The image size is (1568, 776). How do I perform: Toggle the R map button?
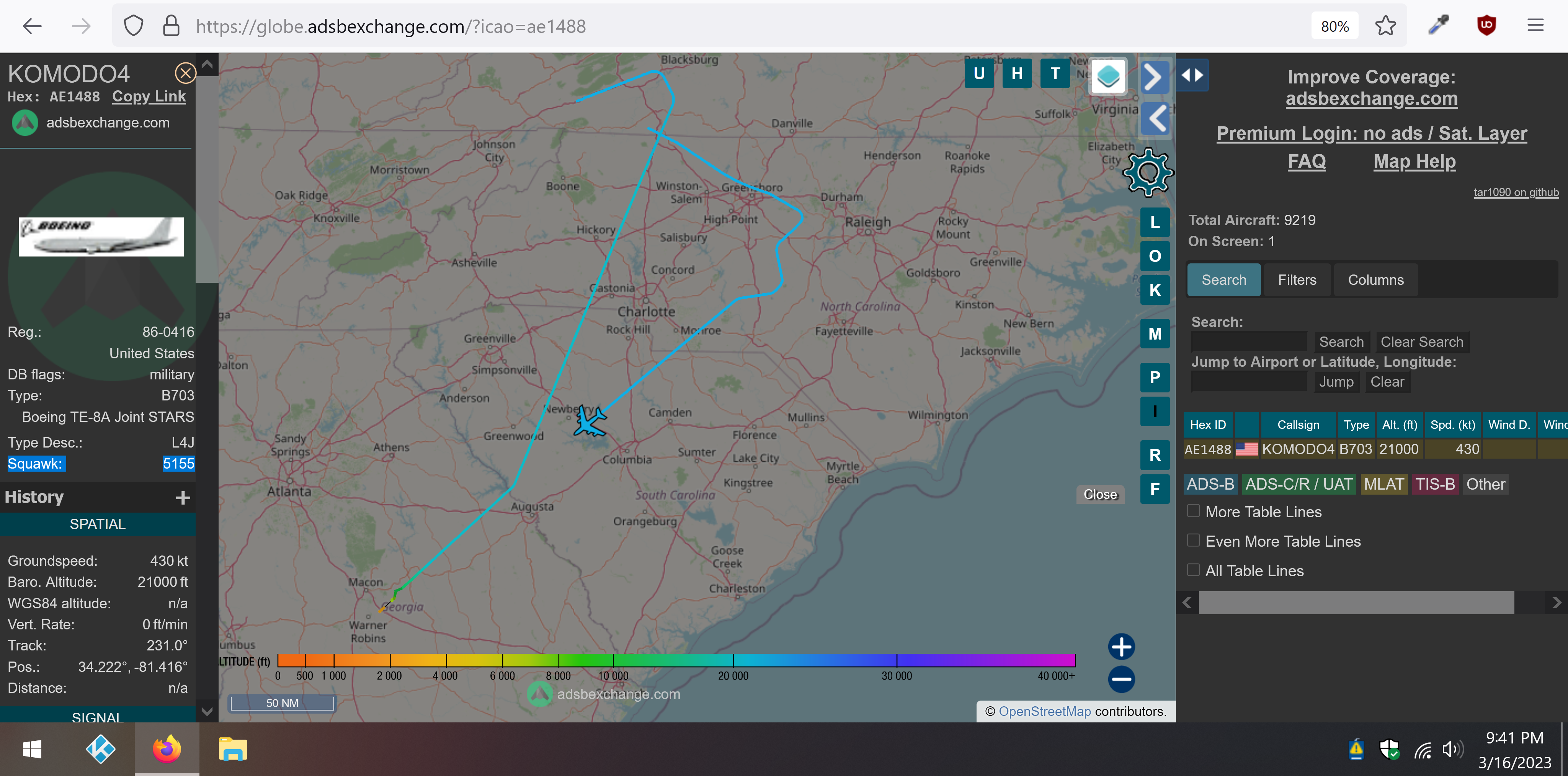coord(1155,455)
